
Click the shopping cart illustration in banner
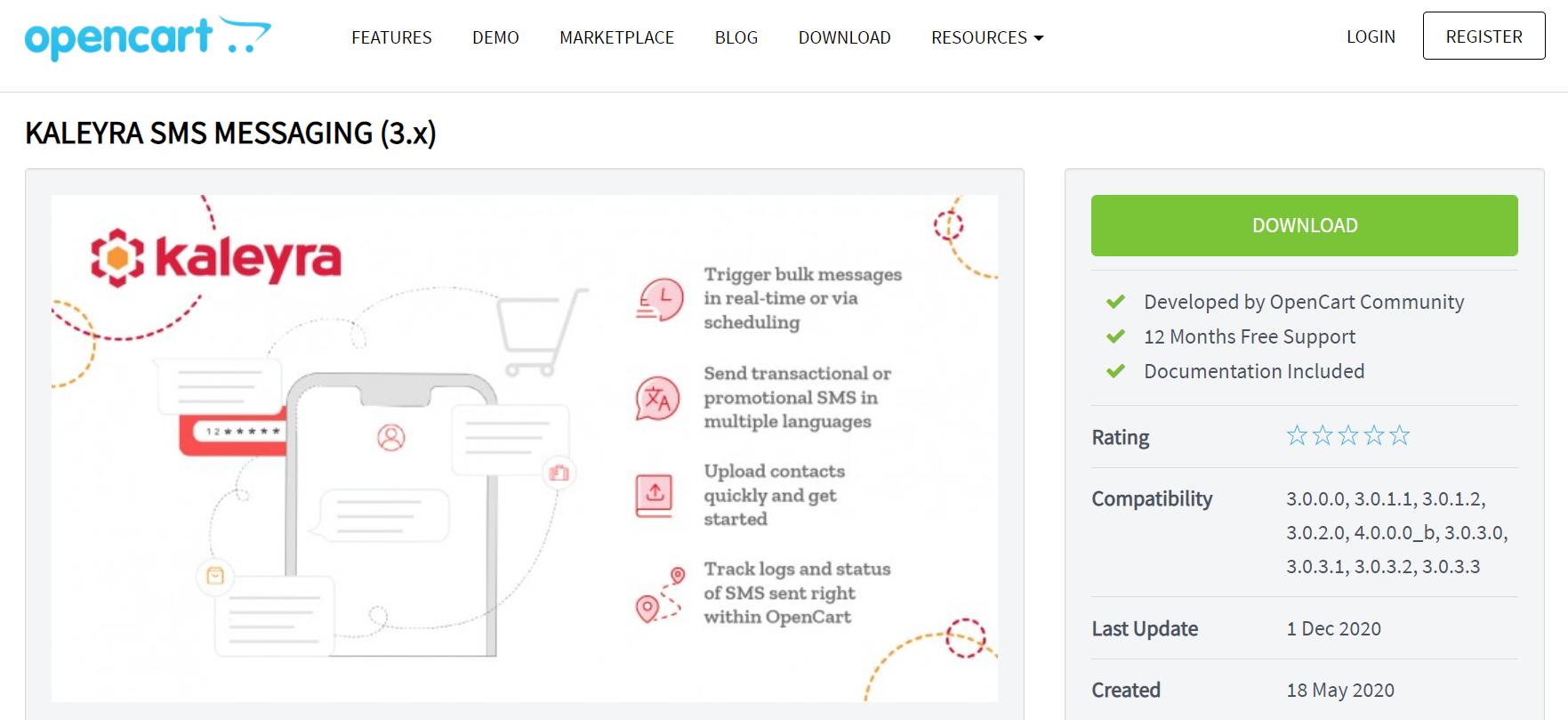(542, 332)
